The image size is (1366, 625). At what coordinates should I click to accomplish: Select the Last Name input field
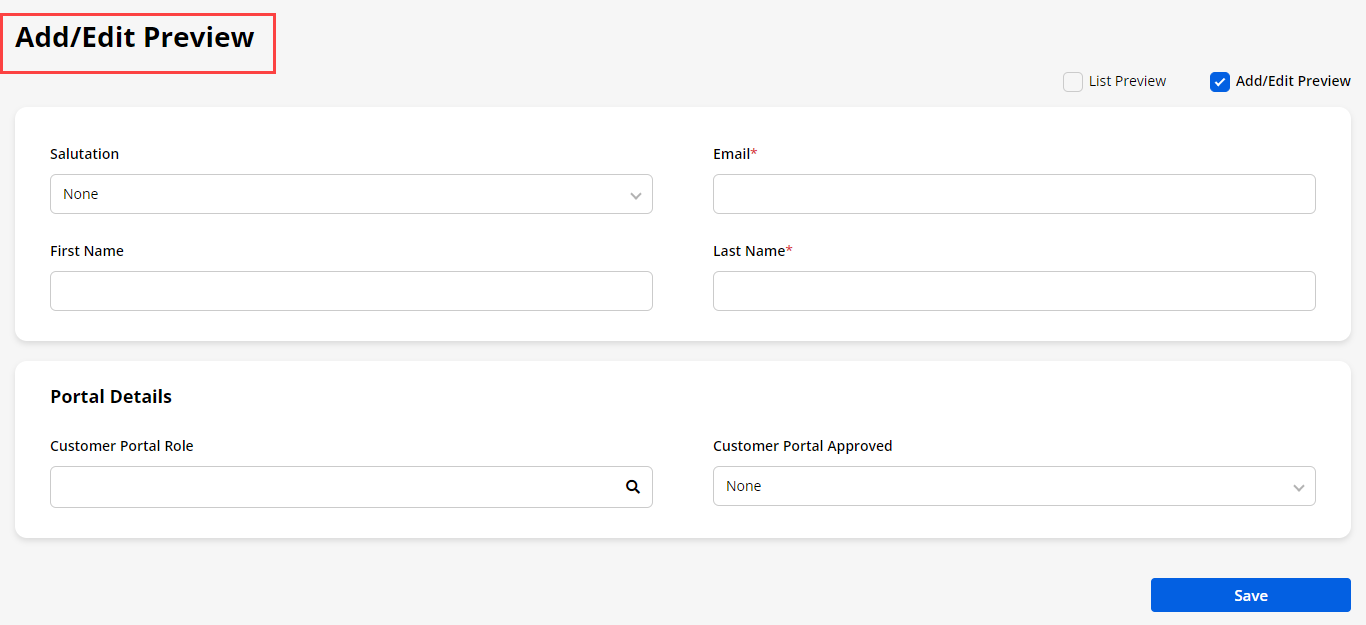1013,291
